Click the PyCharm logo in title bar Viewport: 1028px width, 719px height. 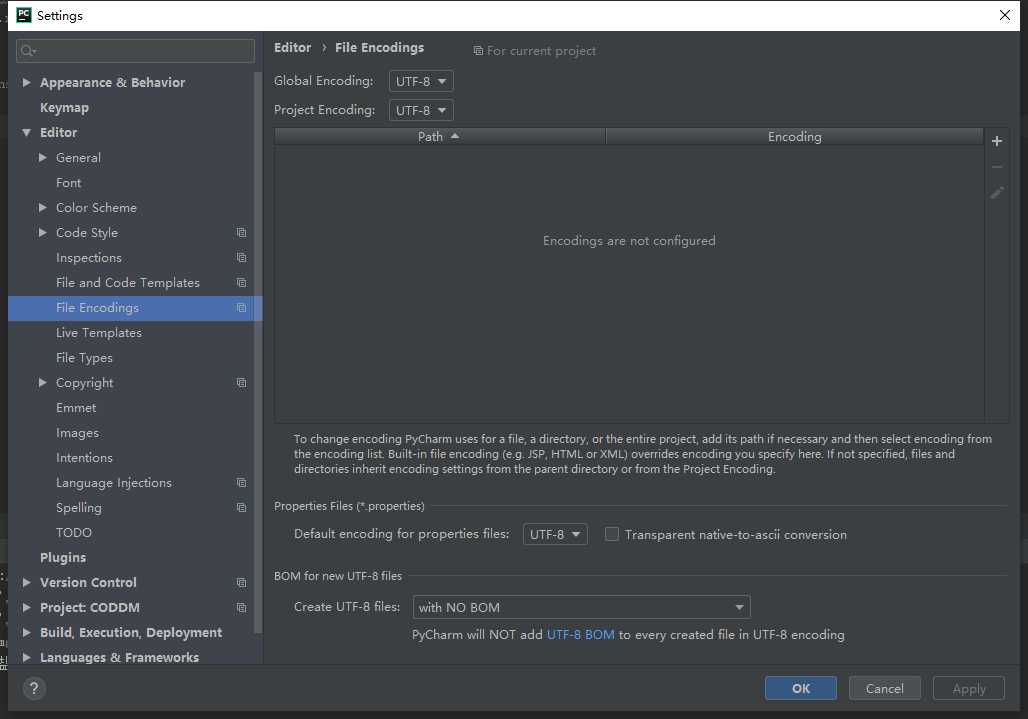[x=24, y=15]
